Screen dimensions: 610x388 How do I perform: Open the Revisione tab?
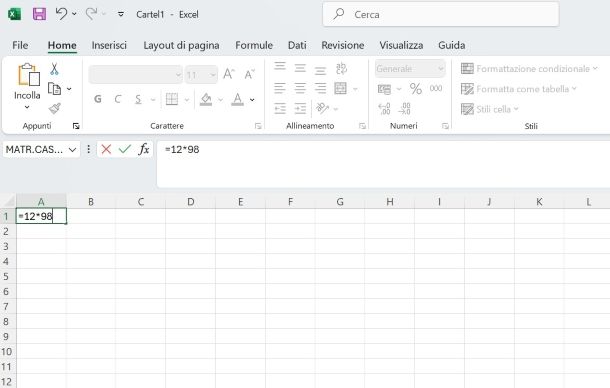coord(343,45)
